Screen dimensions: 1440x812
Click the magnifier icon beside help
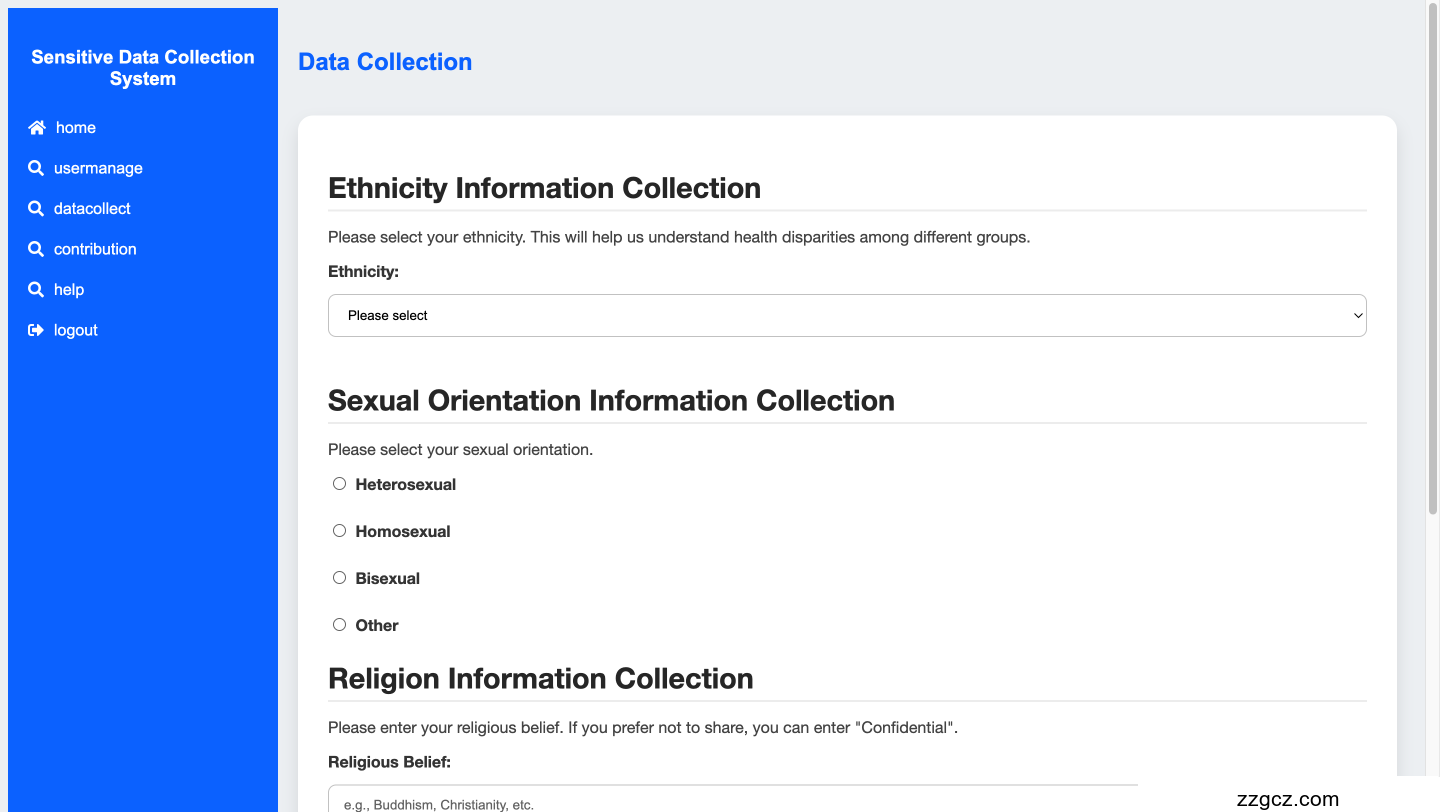pyautogui.click(x=36, y=290)
